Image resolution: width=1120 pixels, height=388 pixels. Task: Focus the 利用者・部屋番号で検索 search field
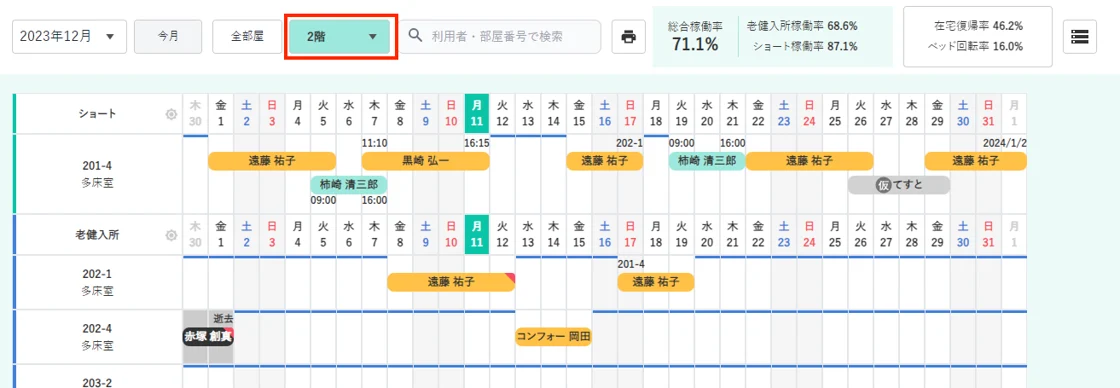500,36
